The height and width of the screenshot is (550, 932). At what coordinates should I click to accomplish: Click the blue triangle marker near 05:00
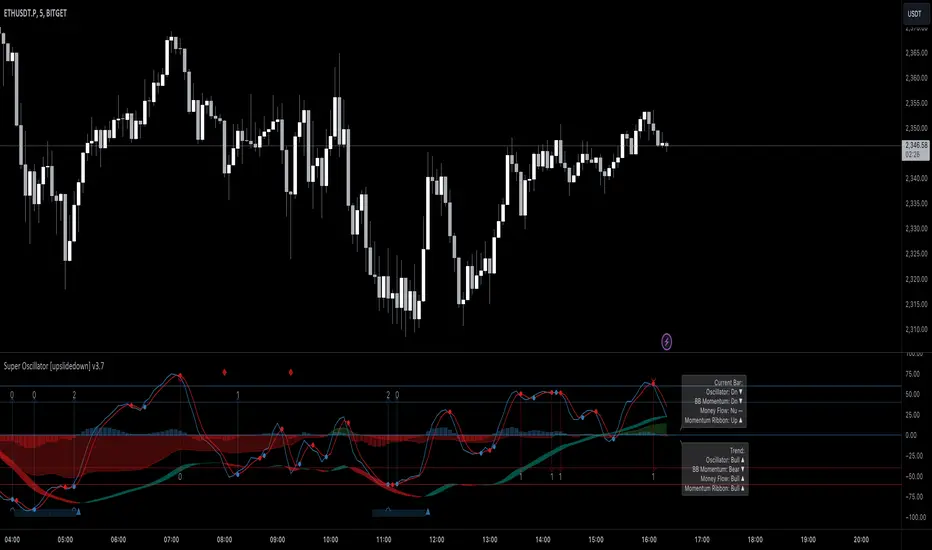click(78, 511)
